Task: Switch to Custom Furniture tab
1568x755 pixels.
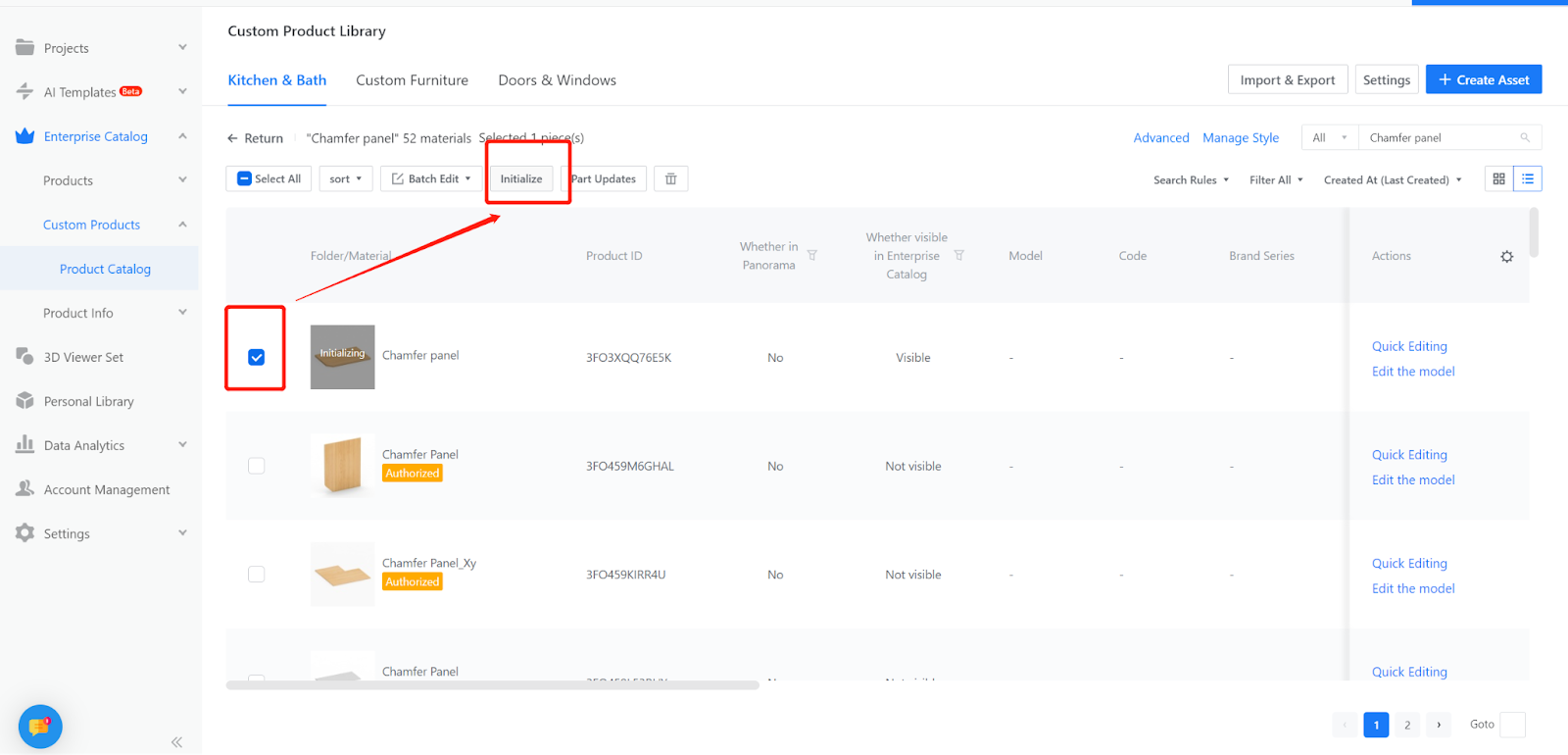Action: pyautogui.click(x=412, y=80)
